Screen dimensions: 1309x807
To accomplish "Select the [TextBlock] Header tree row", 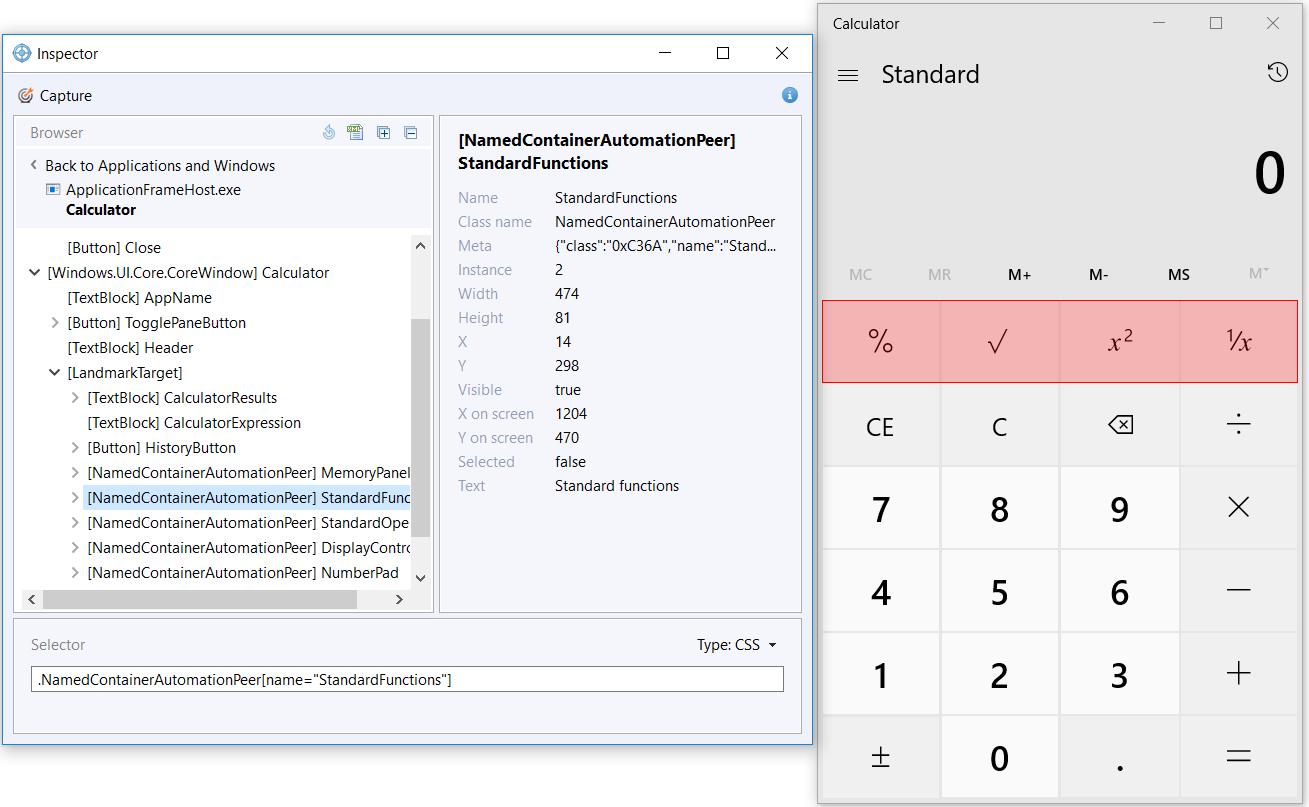I will (x=130, y=348).
